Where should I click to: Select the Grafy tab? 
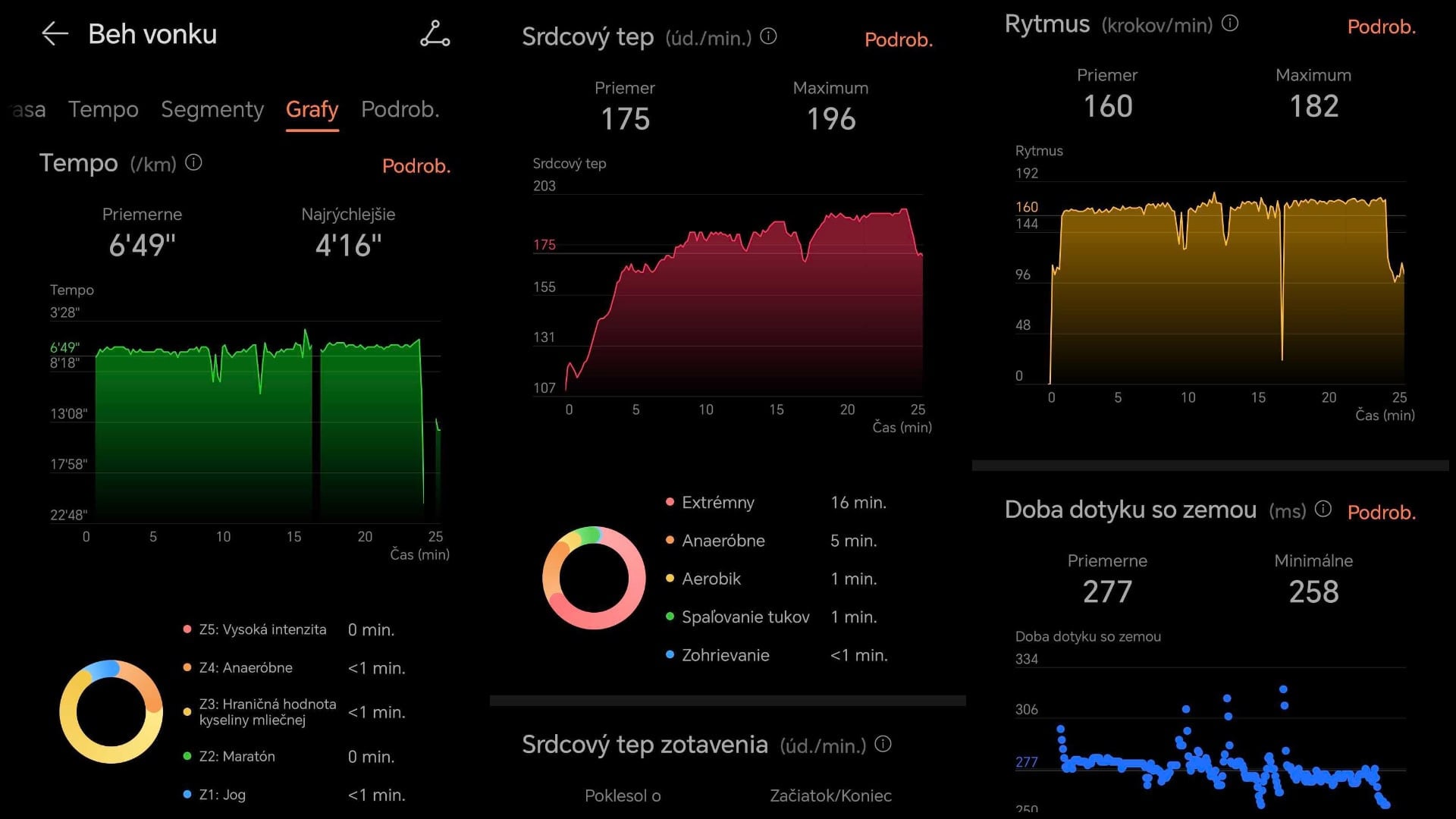[312, 109]
